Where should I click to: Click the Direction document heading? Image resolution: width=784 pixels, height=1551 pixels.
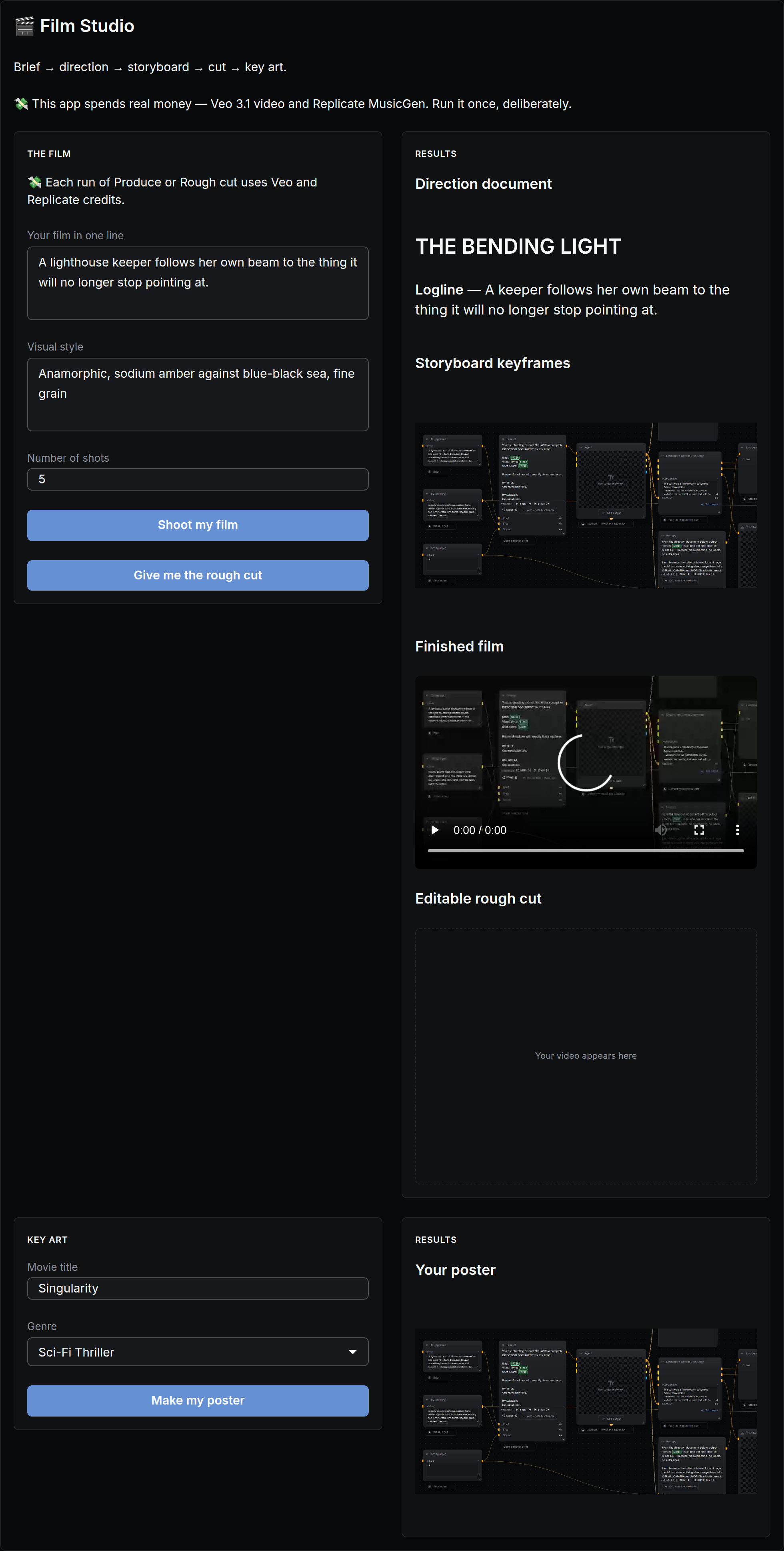(483, 184)
